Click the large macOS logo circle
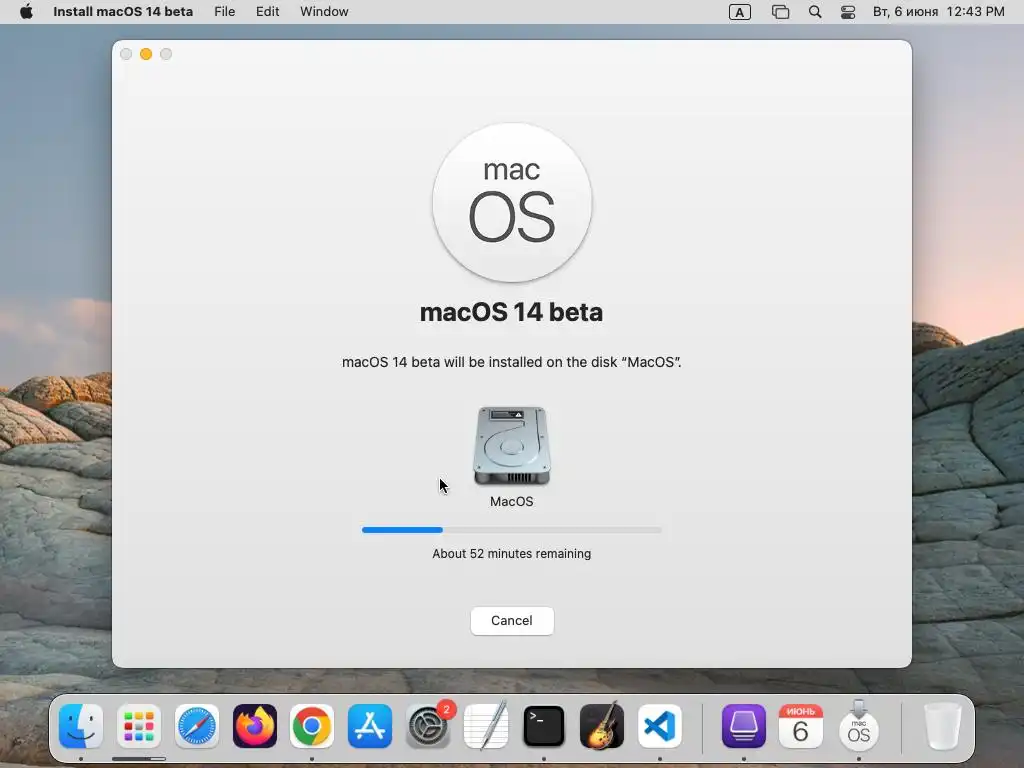The image size is (1024, 768). pyautogui.click(x=512, y=202)
